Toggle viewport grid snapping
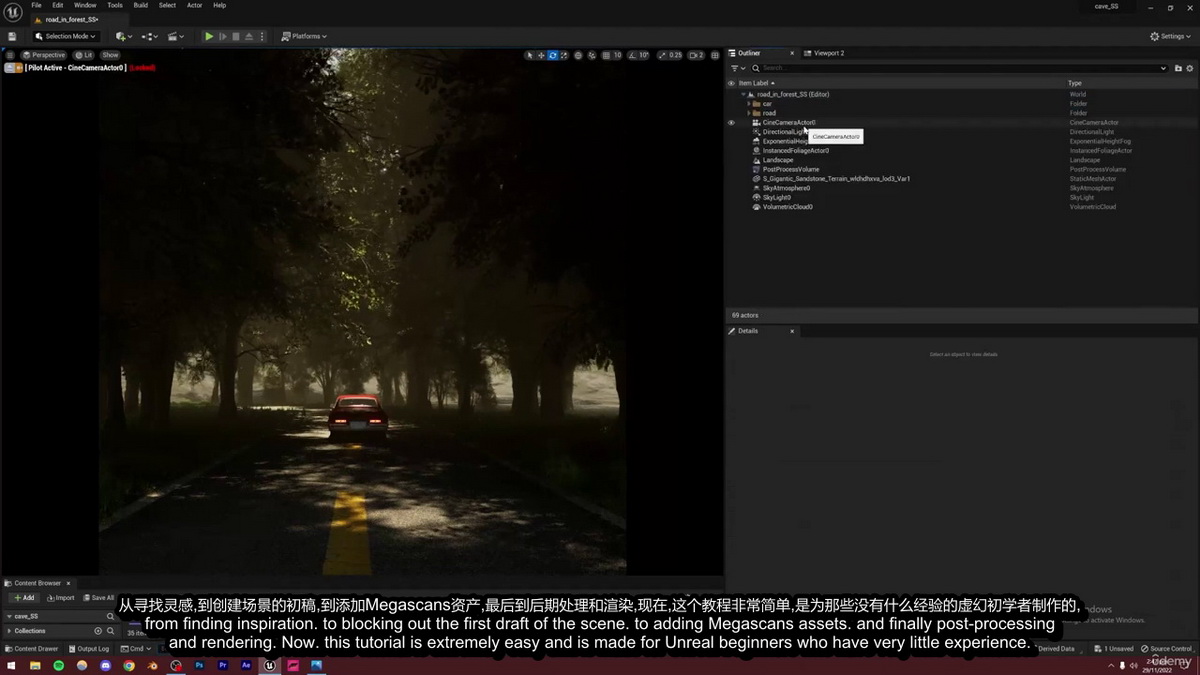The height and width of the screenshot is (675, 1200). pyautogui.click(x=607, y=55)
